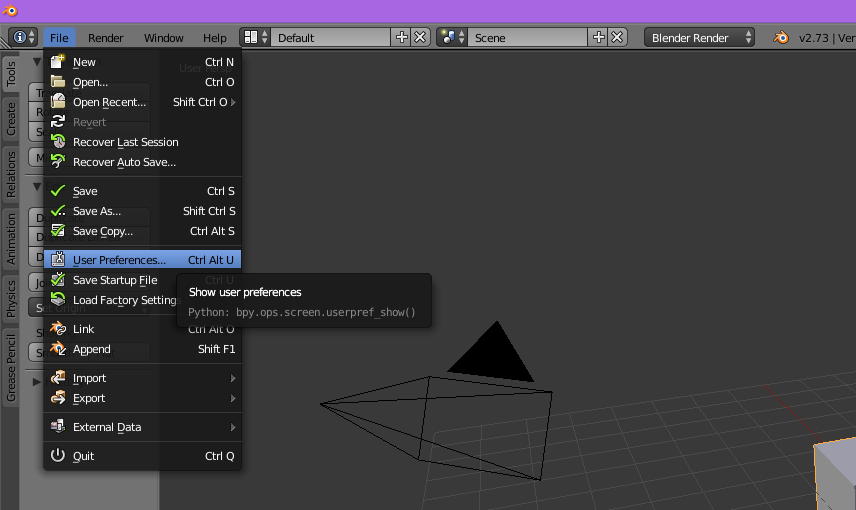Expand the Export submenu arrow
The width and height of the screenshot is (856, 510).
click(x=233, y=398)
